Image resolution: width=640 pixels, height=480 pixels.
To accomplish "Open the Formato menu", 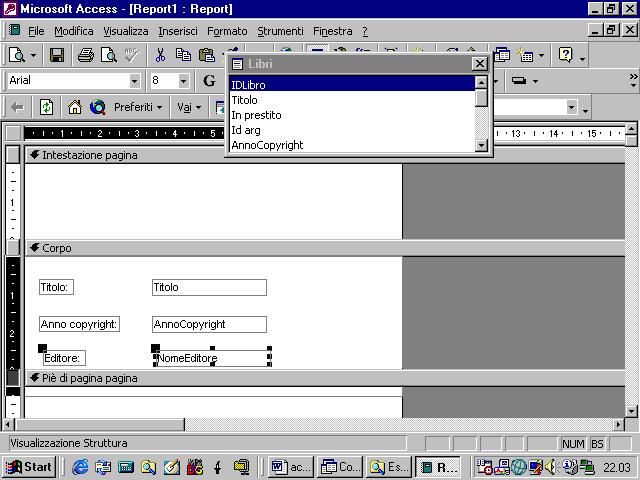I will click(x=227, y=31).
